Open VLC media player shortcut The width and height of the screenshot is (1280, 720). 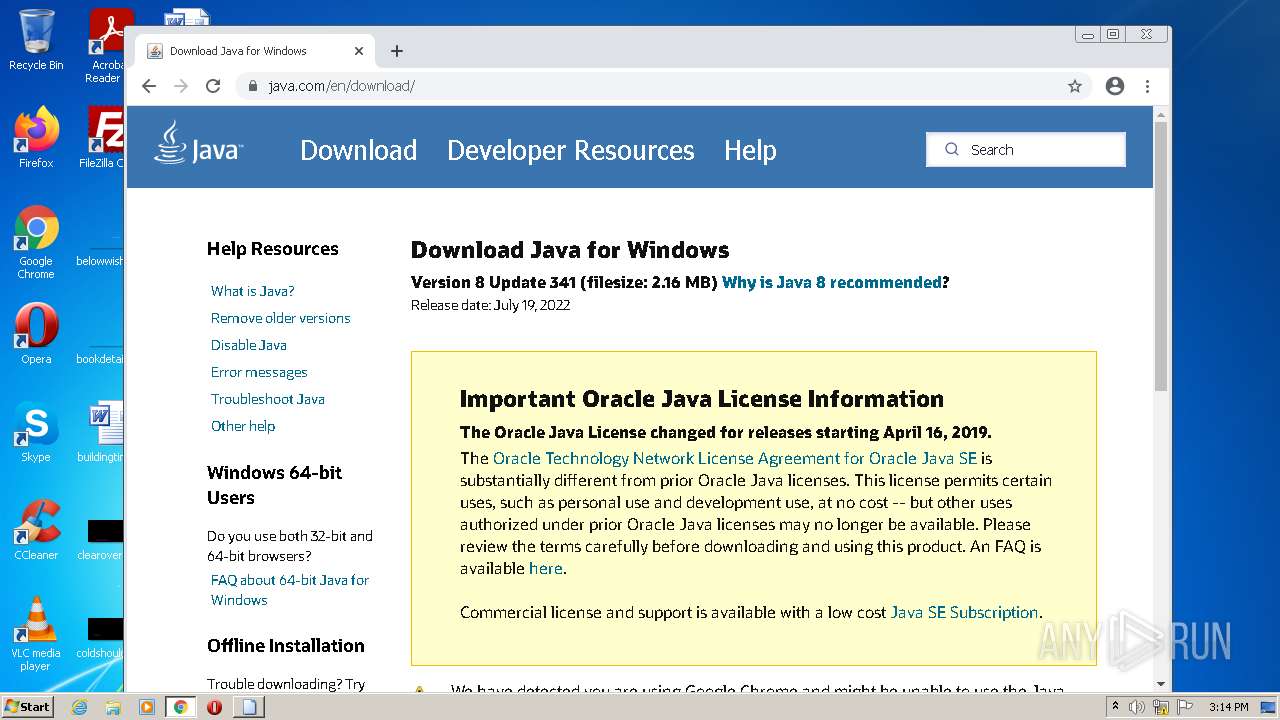click(36, 634)
